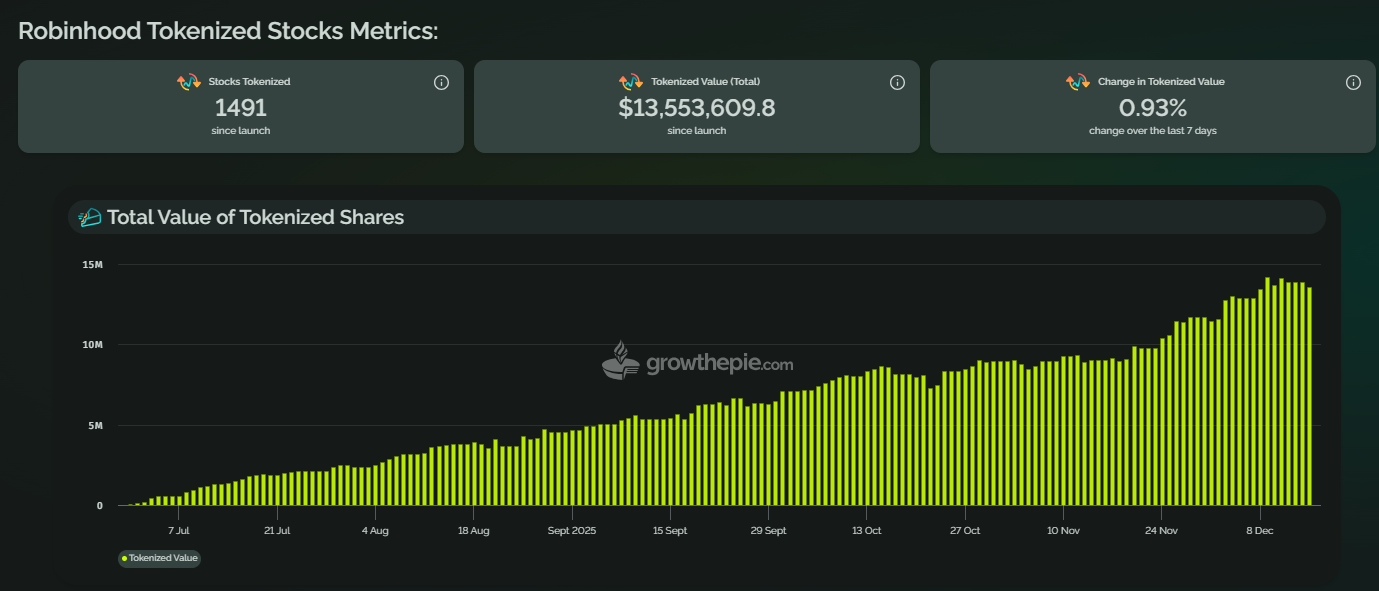
Task: Click info icon on Stocks Tokenized card
Action: [441, 83]
